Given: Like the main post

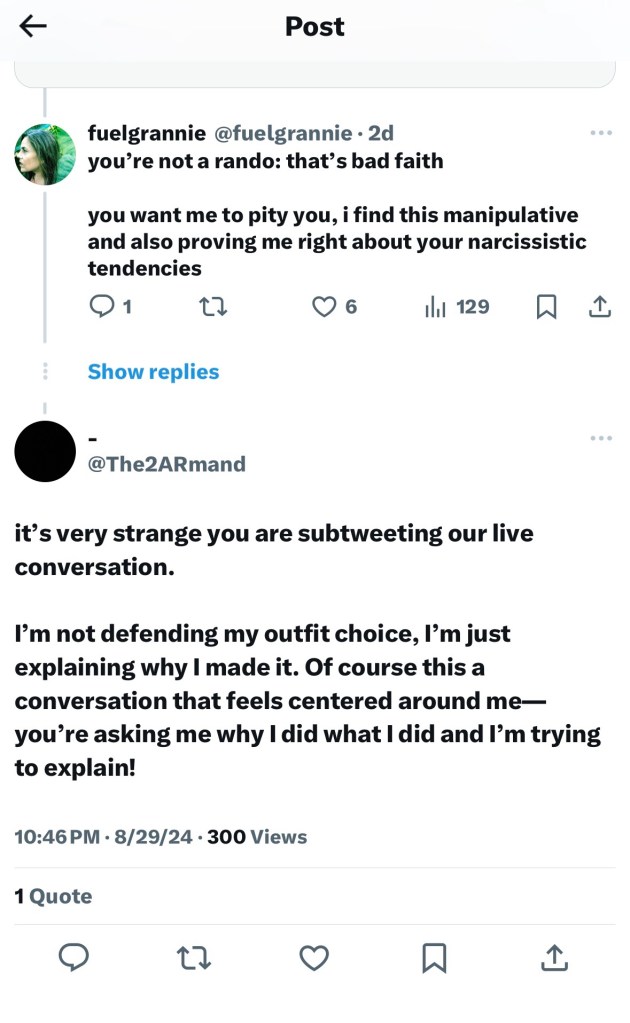Looking at the screenshot, I should 314,958.
